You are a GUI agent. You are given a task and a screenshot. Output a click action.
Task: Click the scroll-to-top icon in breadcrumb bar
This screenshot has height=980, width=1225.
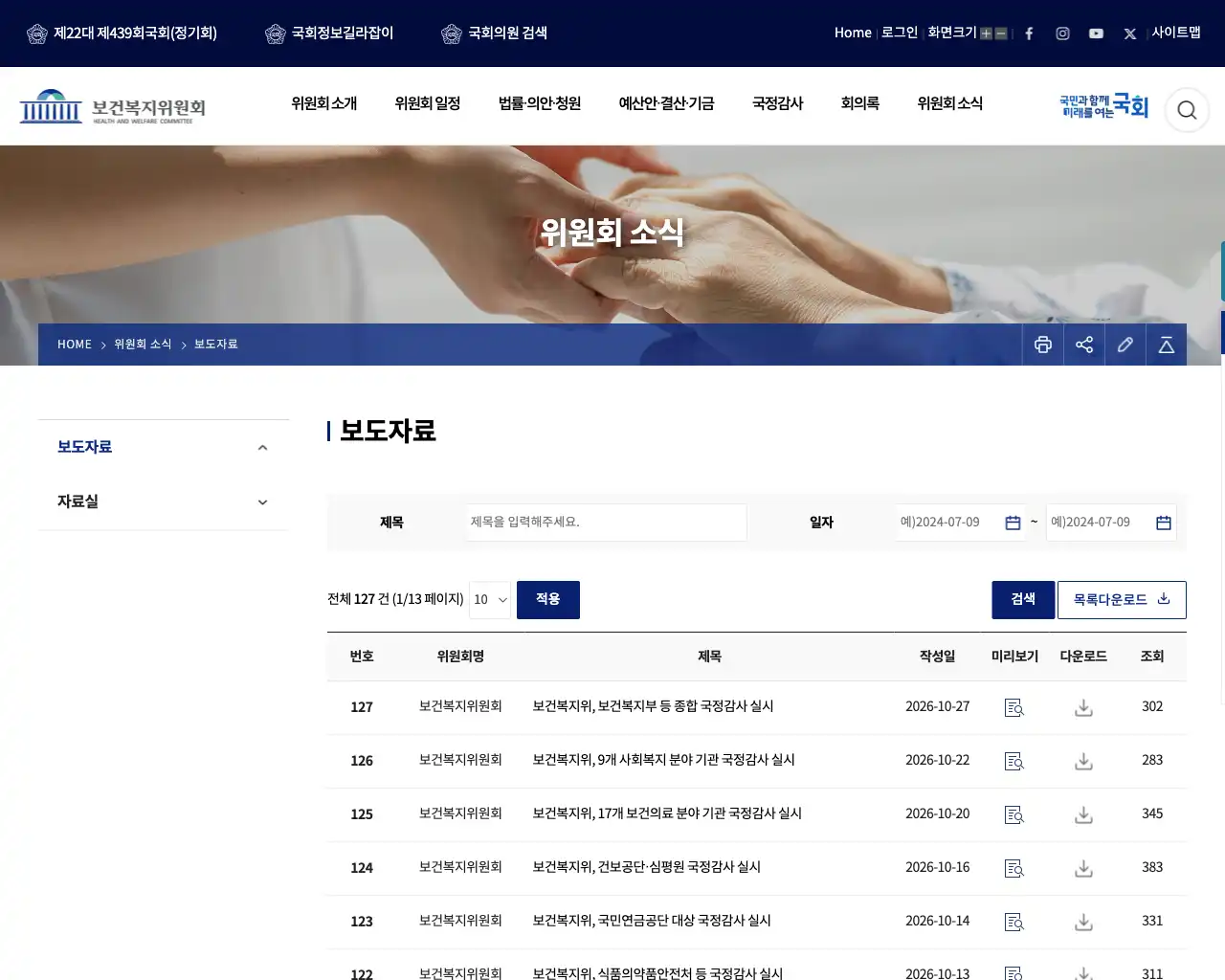click(1167, 345)
